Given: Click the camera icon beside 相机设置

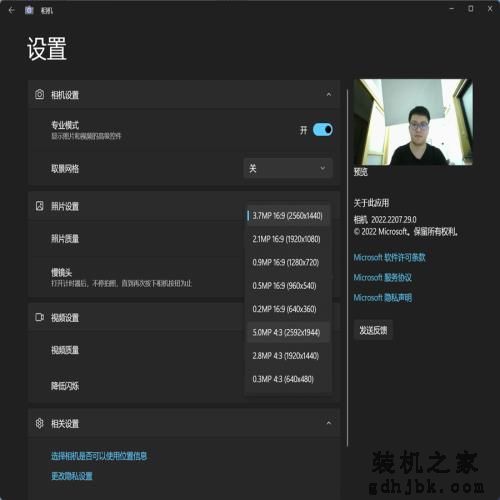Looking at the screenshot, I should click(39, 95).
